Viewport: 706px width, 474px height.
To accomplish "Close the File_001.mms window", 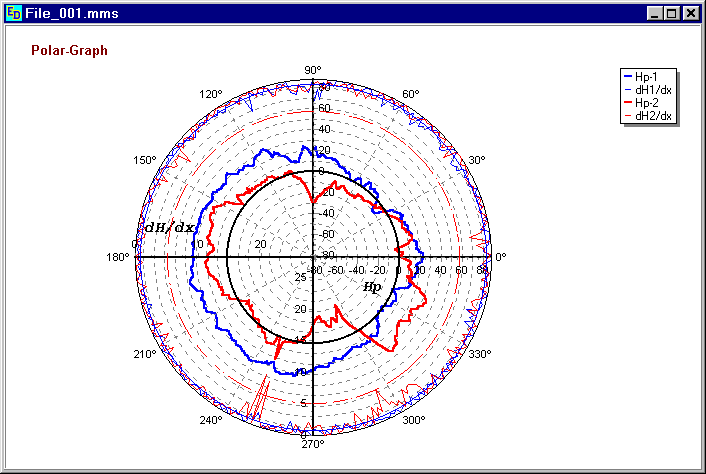I will (x=688, y=13).
